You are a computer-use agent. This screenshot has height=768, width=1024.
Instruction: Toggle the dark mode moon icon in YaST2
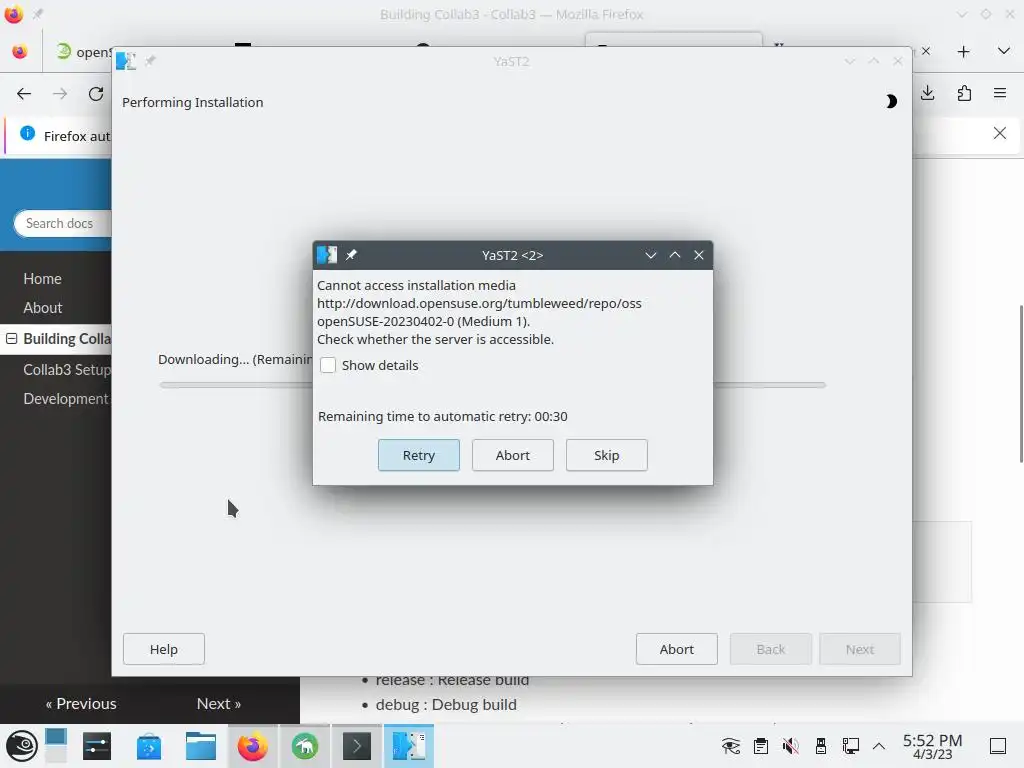click(891, 101)
